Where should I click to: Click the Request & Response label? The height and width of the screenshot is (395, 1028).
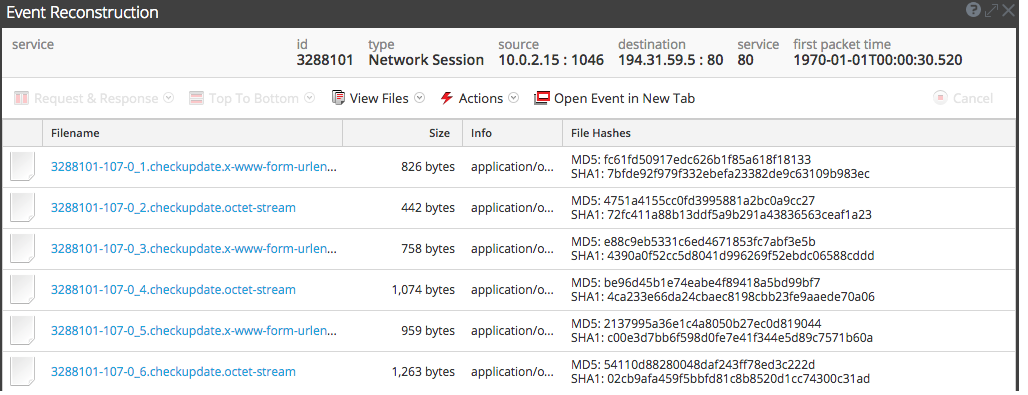click(x=96, y=98)
